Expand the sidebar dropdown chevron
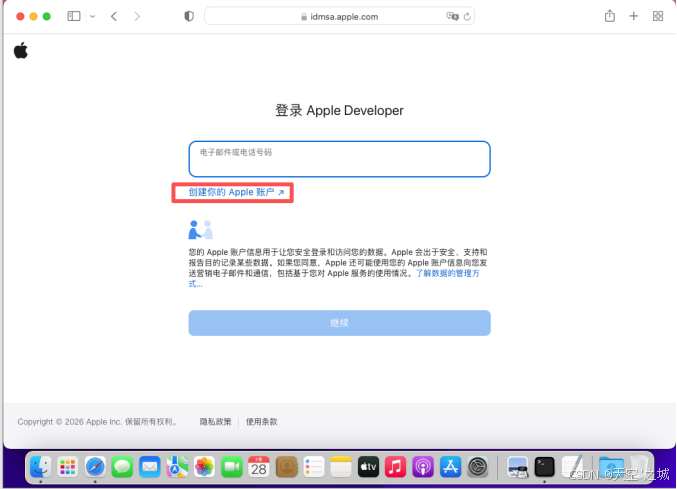The width and height of the screenshot is (677, 489). pos(92,17)
